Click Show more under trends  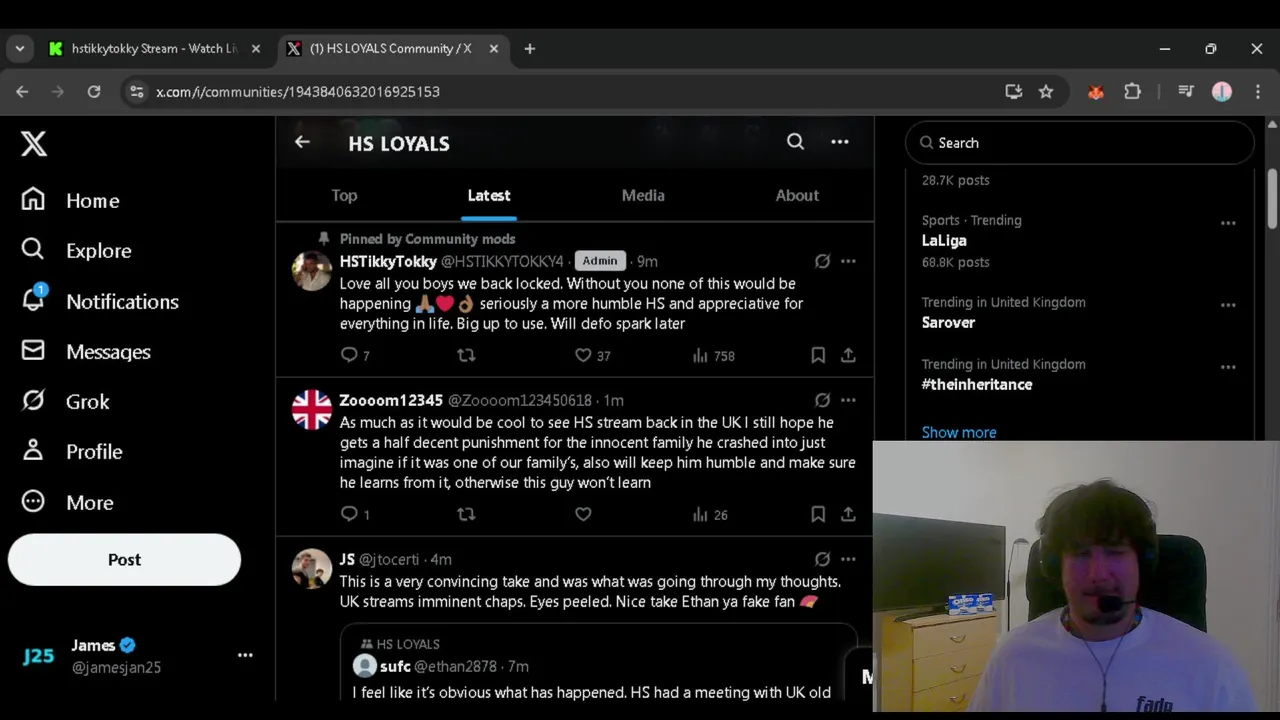point(959,433)
